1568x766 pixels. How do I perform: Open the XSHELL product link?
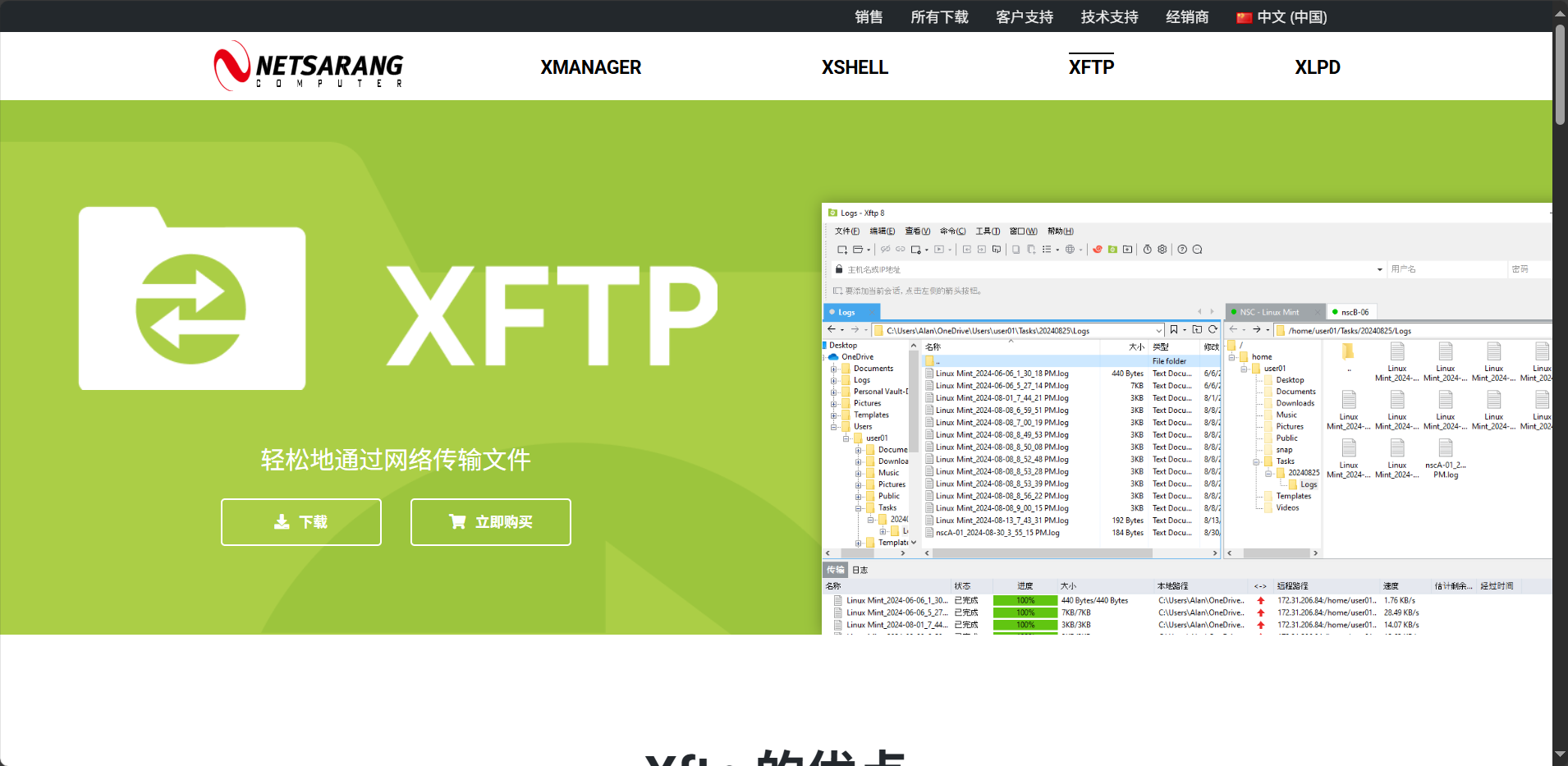coord(855,67)
